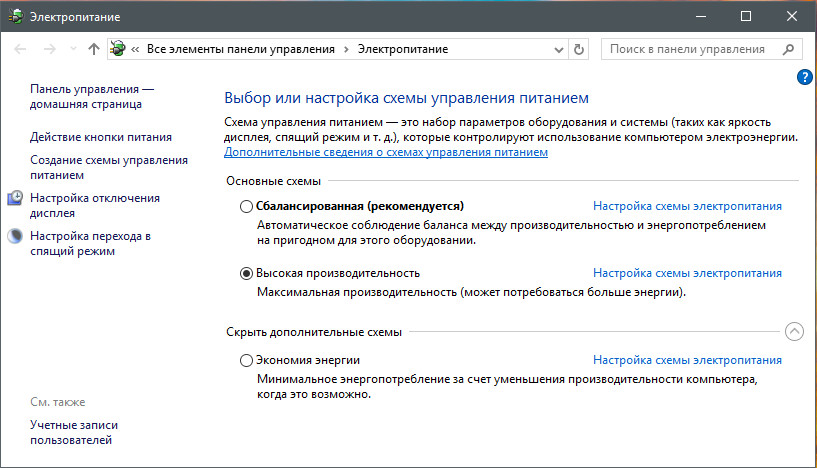
Task: Open Дополнительные сведения о схемах link
Action: [386, 153]
